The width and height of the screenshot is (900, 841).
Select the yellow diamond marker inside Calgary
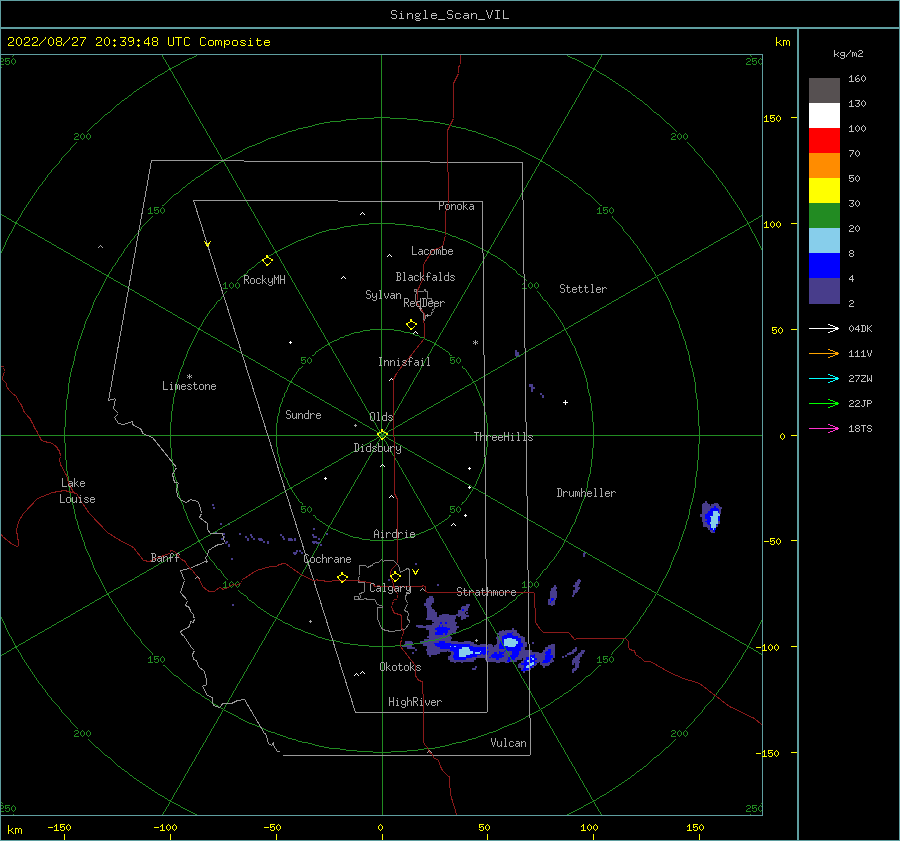[395, 576]
